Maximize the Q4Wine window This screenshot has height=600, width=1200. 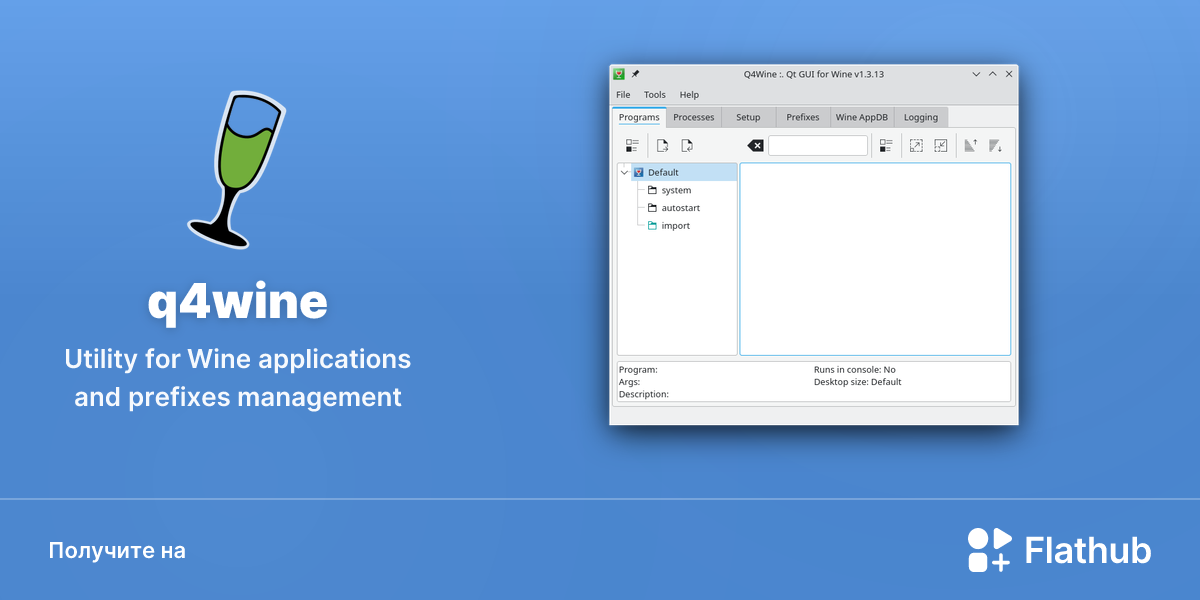point(993,74)
